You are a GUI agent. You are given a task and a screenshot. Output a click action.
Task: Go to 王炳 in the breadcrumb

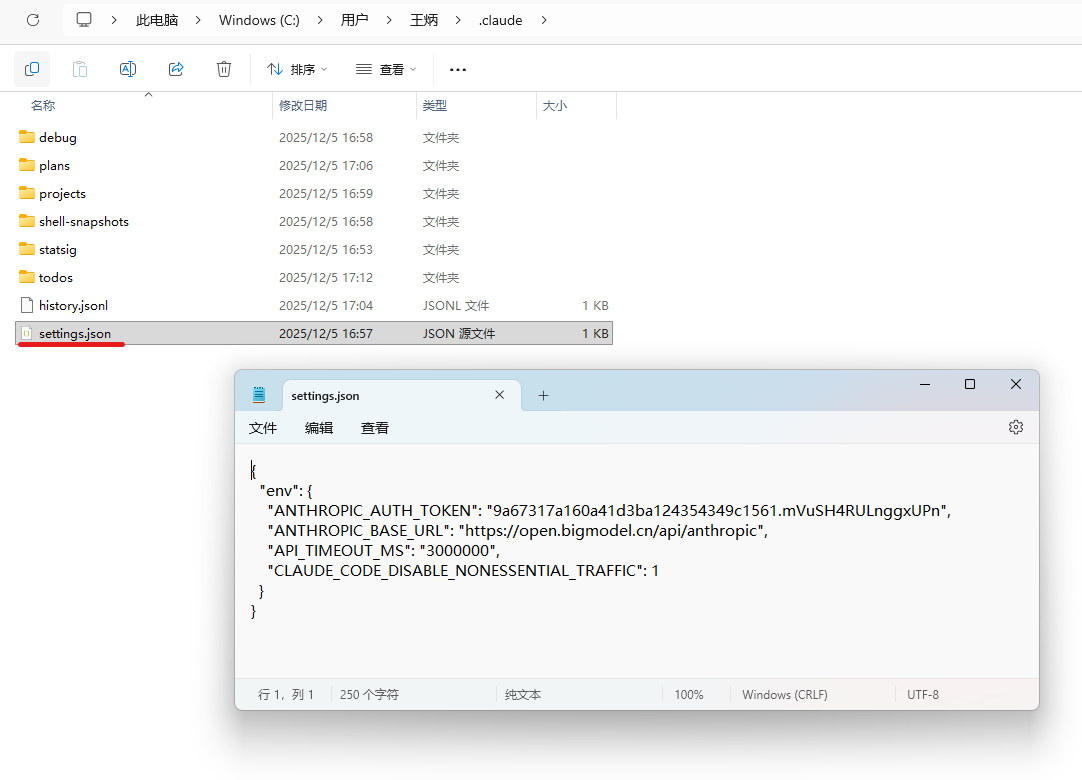[424, 20]
